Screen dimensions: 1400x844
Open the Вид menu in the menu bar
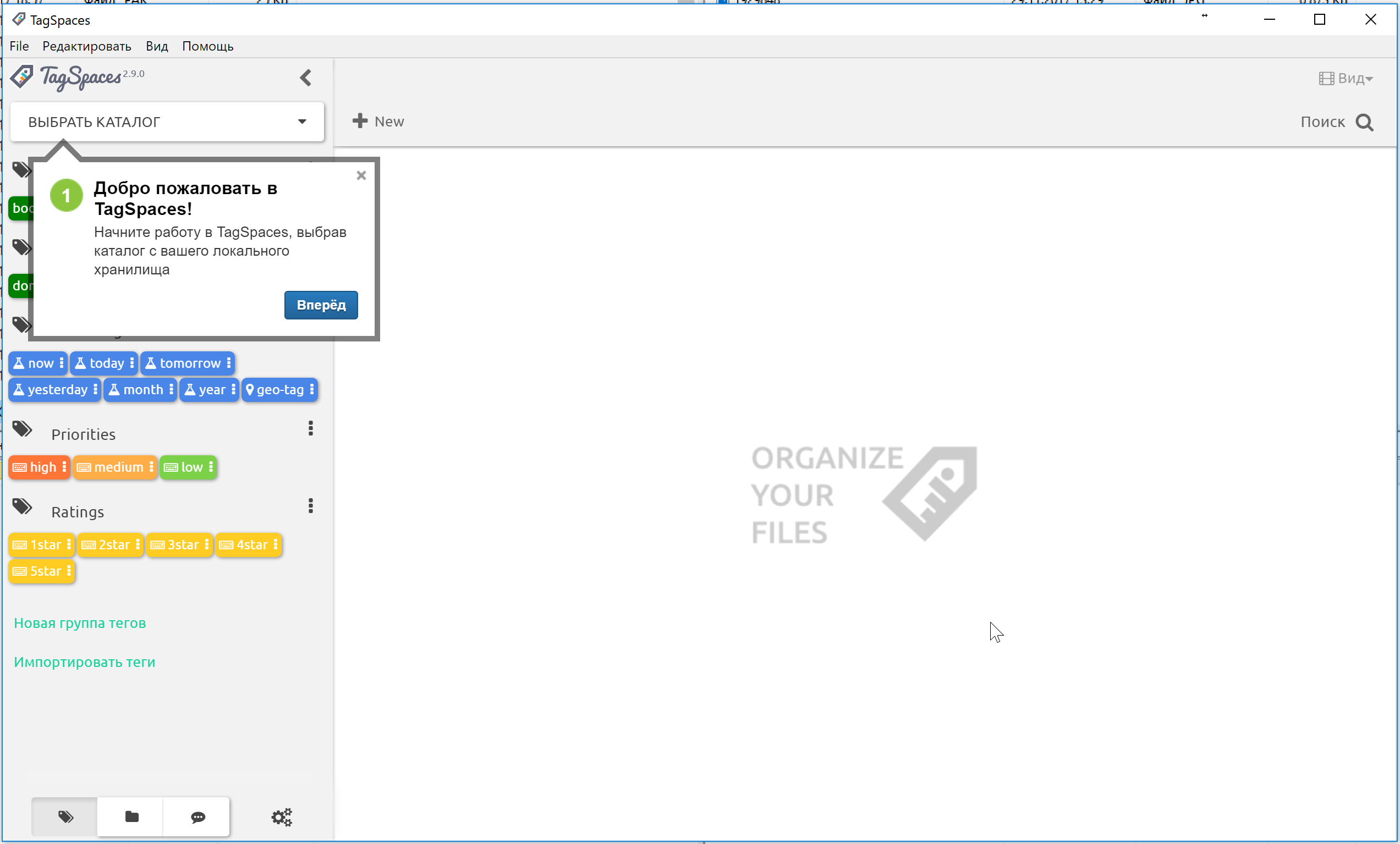[x=157, y=46]
